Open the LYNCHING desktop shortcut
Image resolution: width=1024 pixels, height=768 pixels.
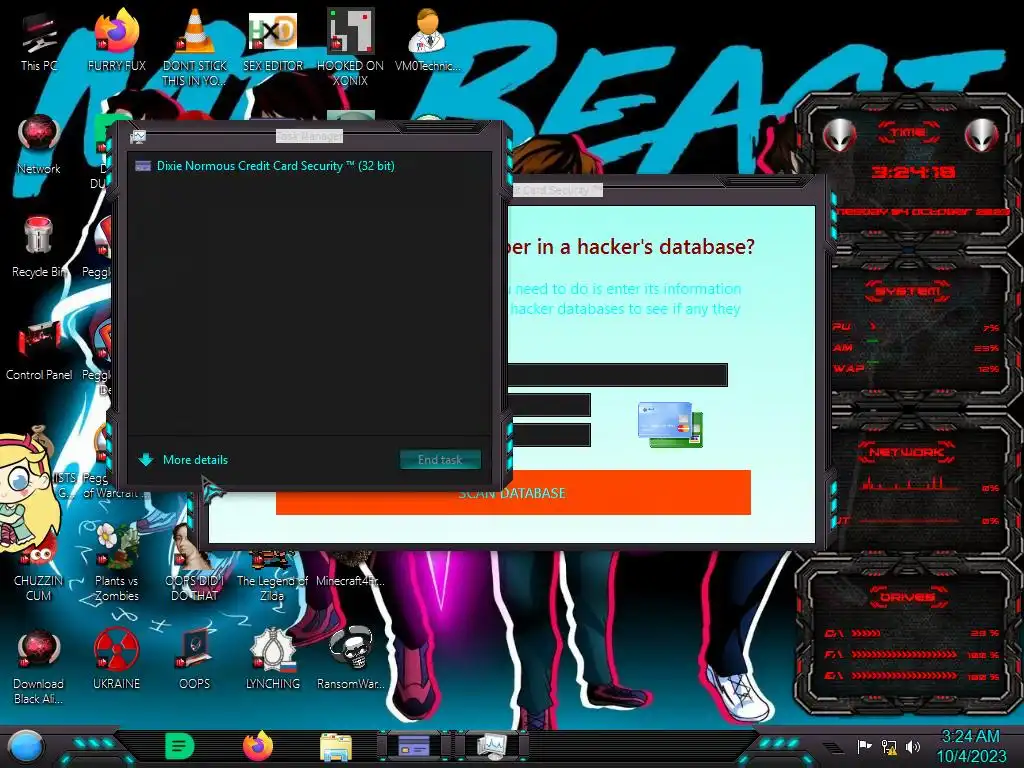(273, 658)
